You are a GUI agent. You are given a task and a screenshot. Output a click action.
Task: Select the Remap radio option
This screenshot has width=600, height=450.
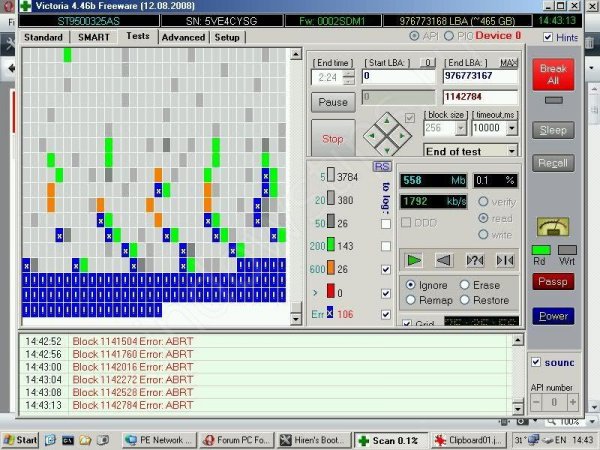411,300
